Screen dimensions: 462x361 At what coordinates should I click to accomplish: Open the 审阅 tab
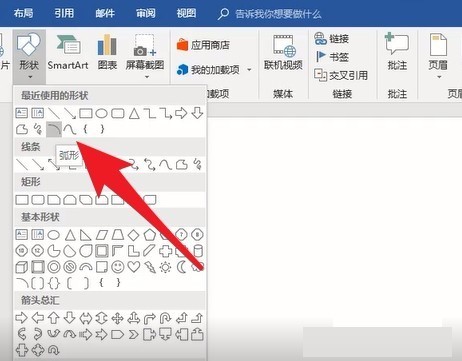click(145, 13)
